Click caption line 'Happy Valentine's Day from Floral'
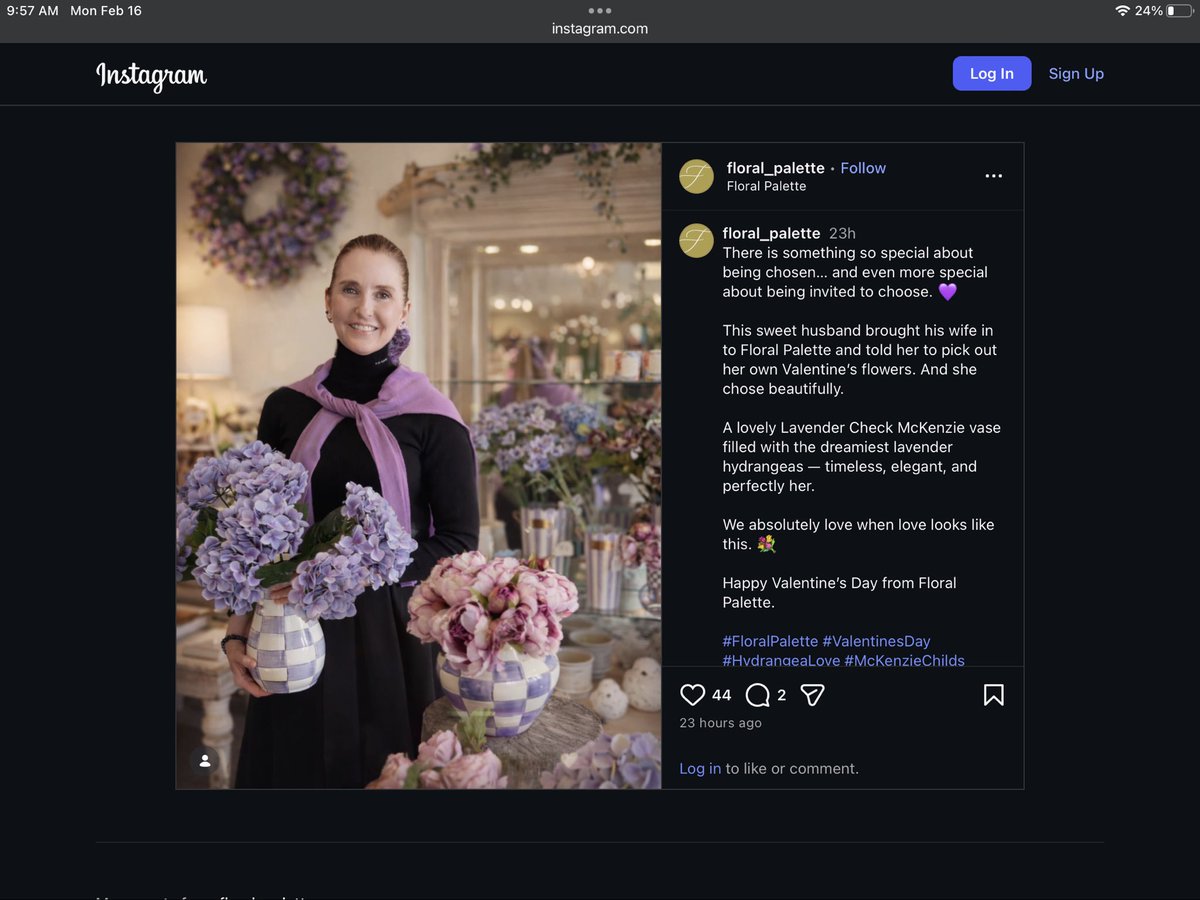The height and width of the screenshot is (900, 1200). 840,583
